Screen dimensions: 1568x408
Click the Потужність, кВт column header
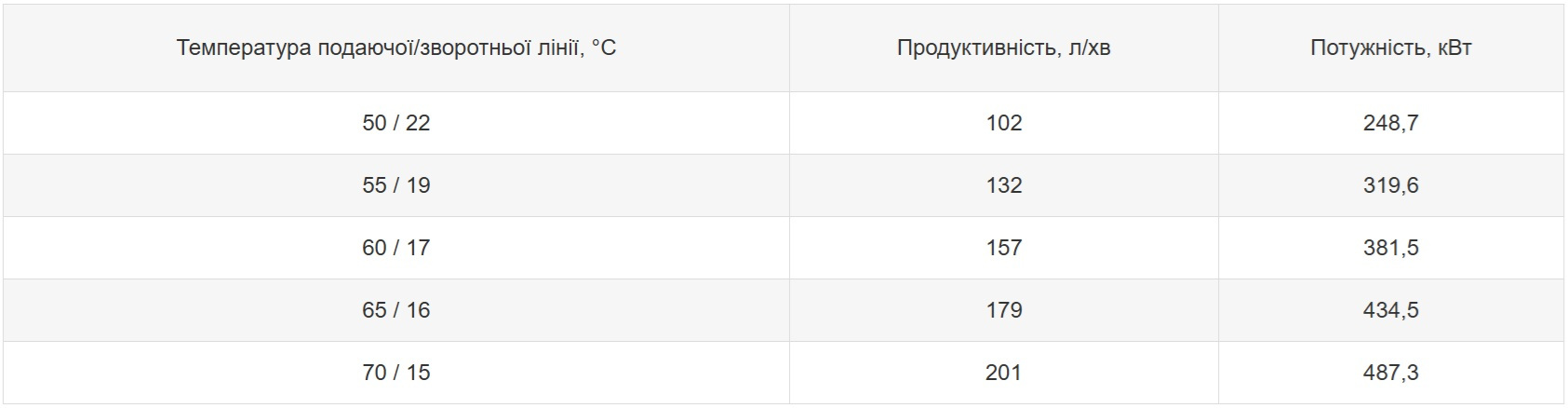click(x=1390, y=48)
